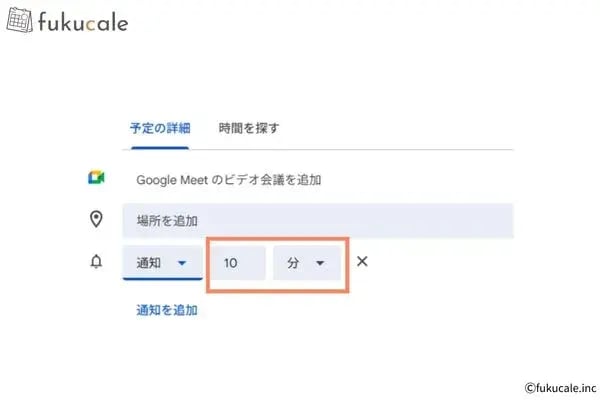This screenshot has height=400, width=600.
Task: Click the fukucale calendar logo icon
Action: (20, 20)
